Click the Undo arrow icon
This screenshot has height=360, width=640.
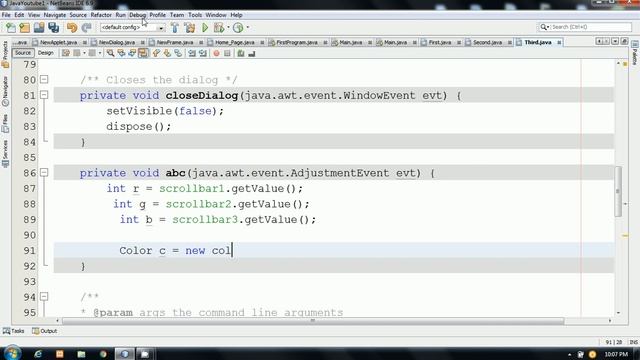pyautogui.click(x=72, y=27)
